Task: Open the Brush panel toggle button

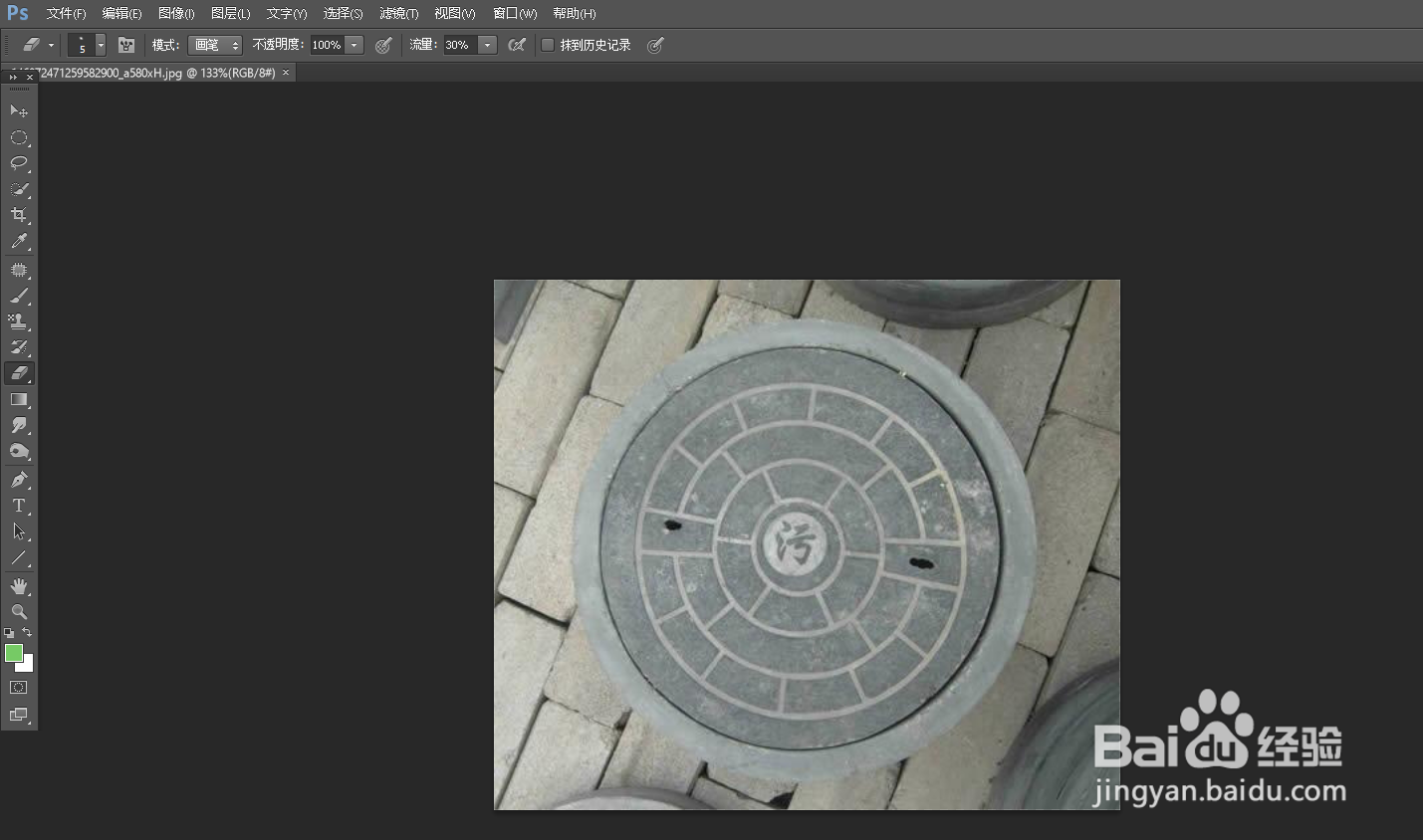Action: pyautogui.click(x=126, y=45)
